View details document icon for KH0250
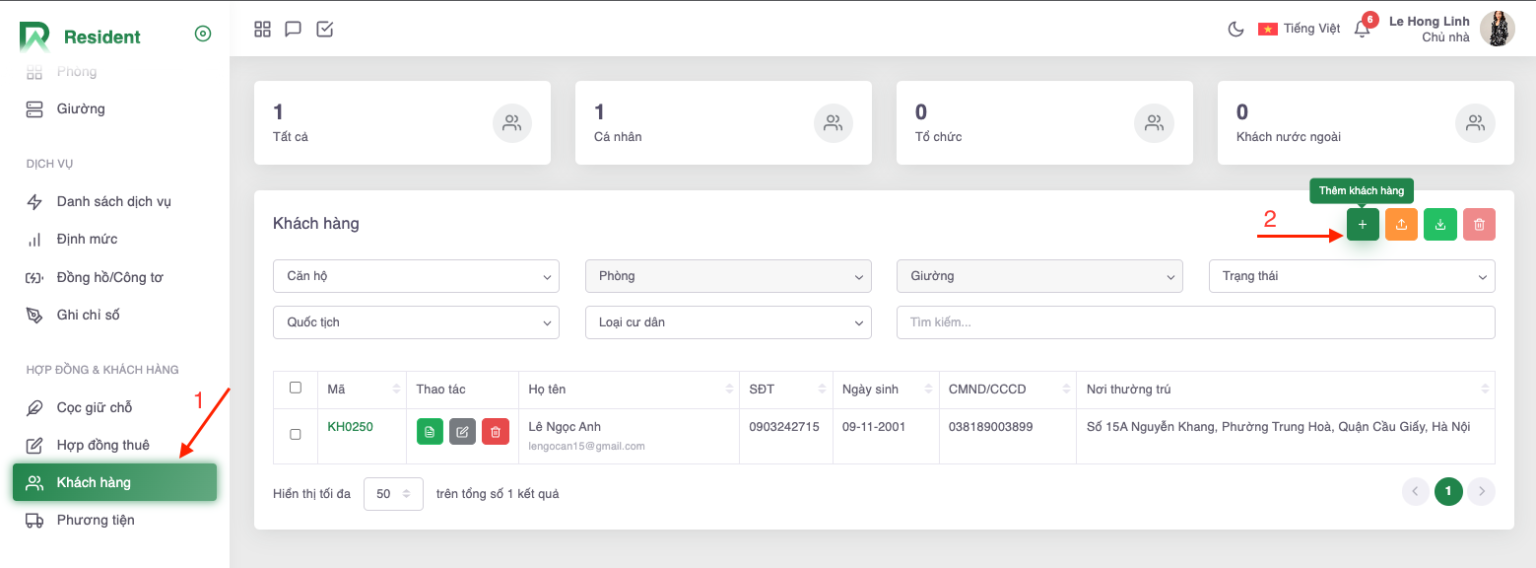 429,432
